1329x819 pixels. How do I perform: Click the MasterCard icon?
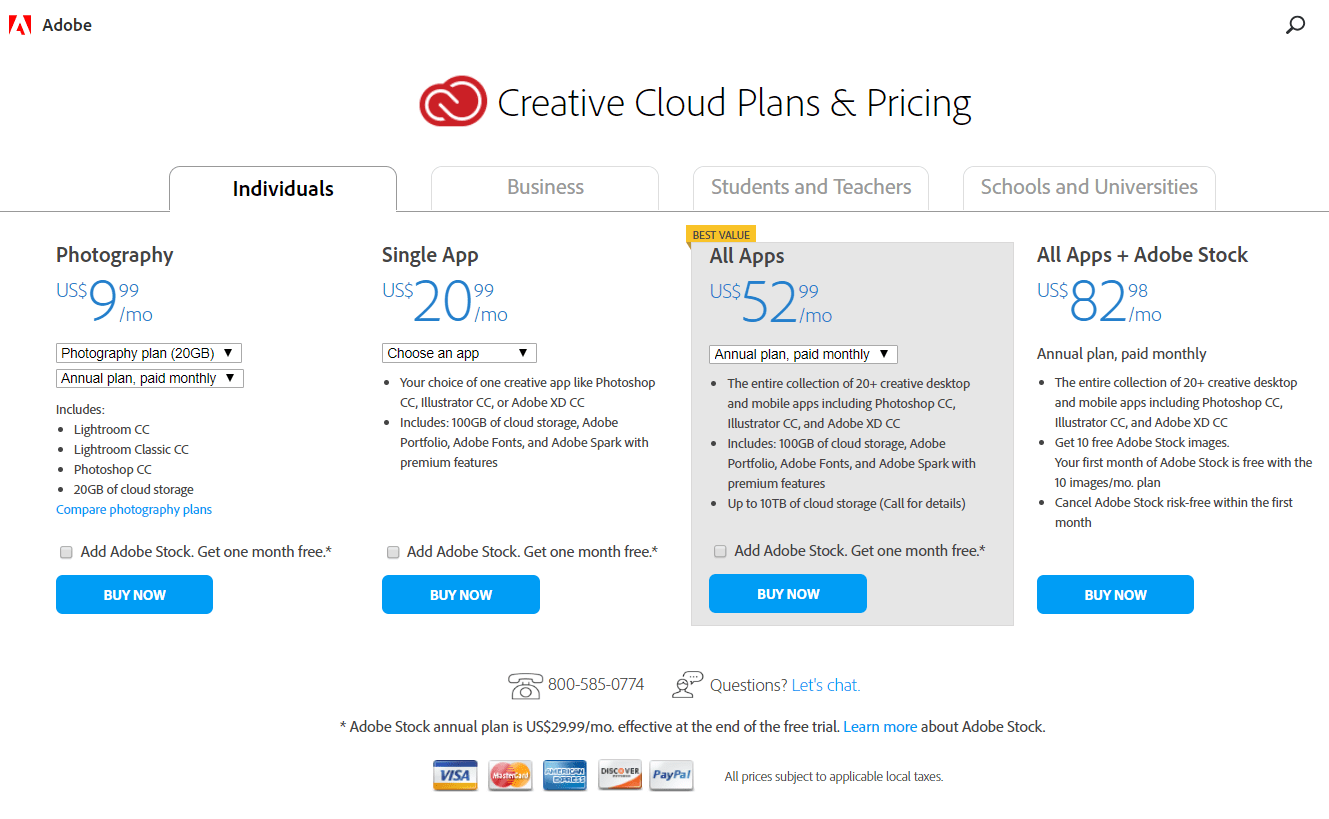(x=510, y=775)
